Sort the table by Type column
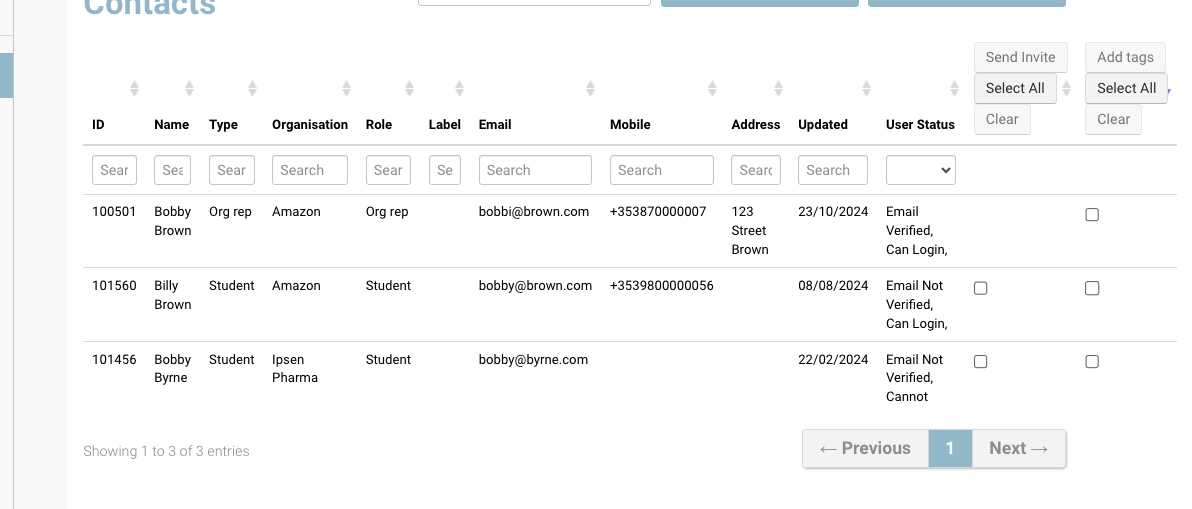The image size is (1192, 509). point(253,89)
